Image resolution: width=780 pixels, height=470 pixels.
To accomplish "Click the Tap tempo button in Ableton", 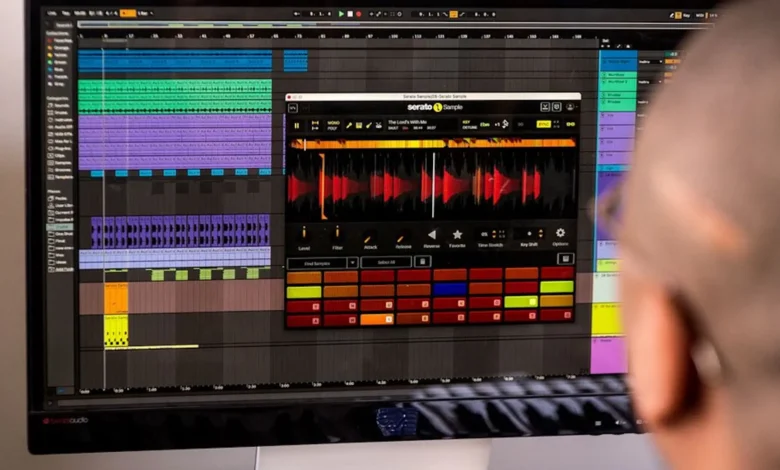I will [65, 13].
